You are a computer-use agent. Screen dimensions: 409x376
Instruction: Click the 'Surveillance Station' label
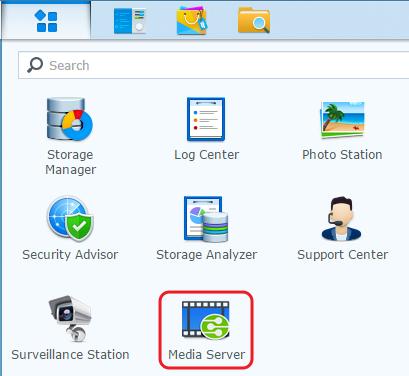coord(70,355)
